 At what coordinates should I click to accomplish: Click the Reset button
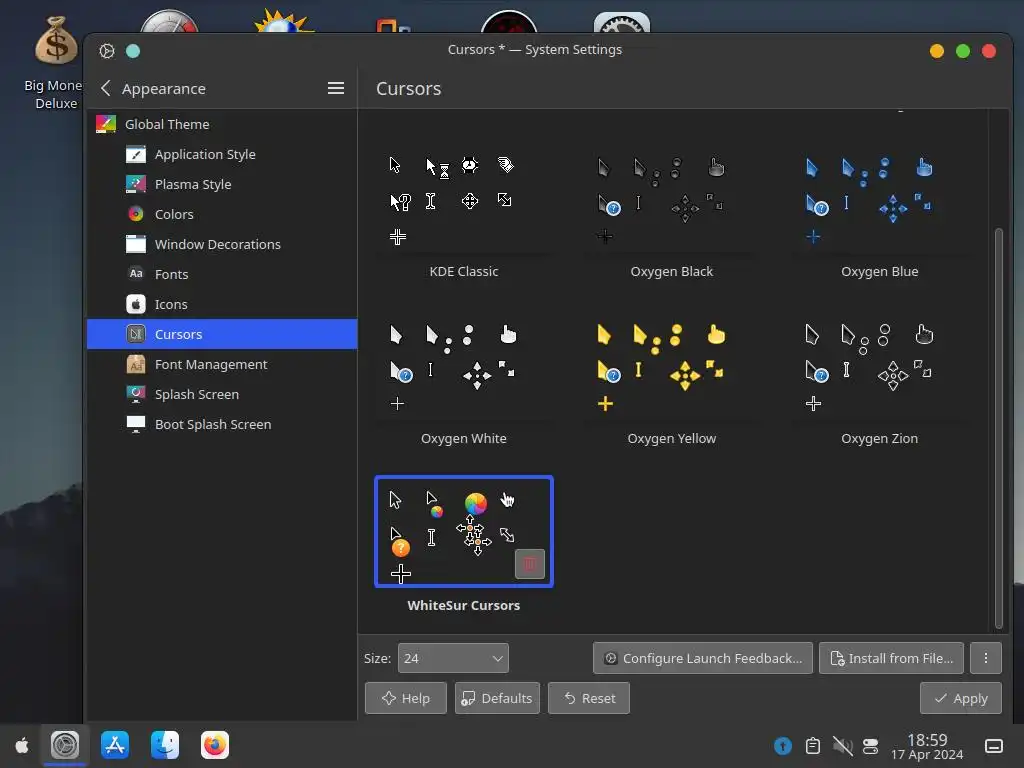click(x=589, y=698)
